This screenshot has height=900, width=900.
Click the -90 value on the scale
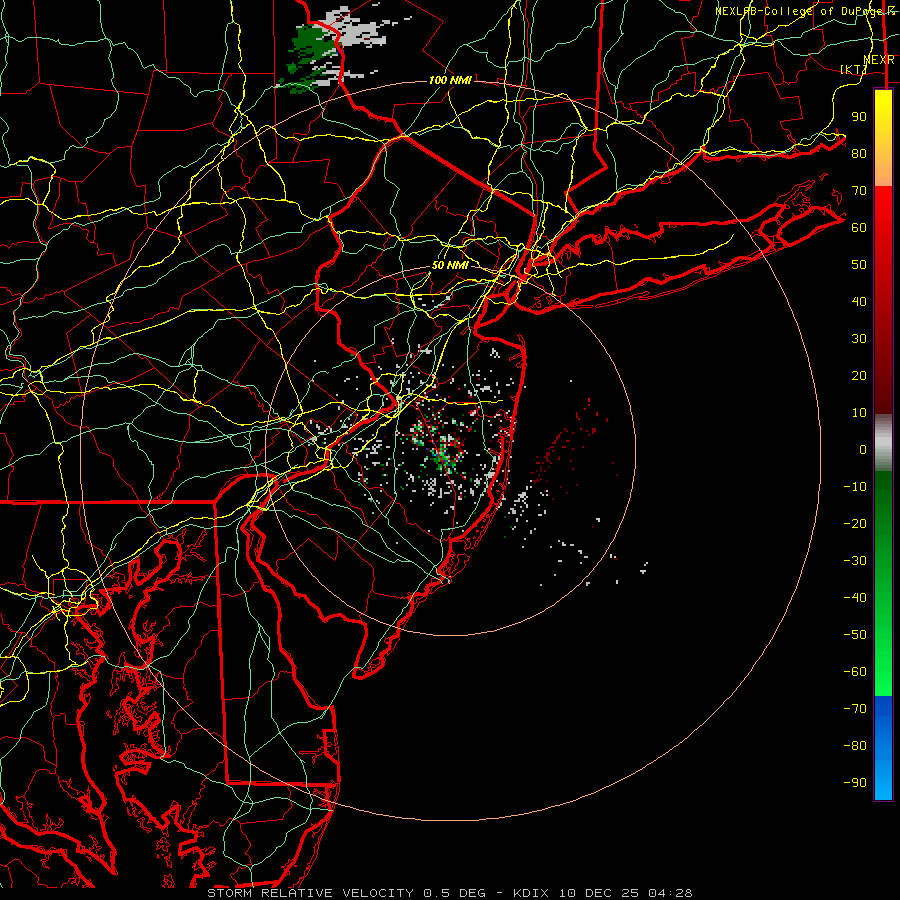coord(855,783)
